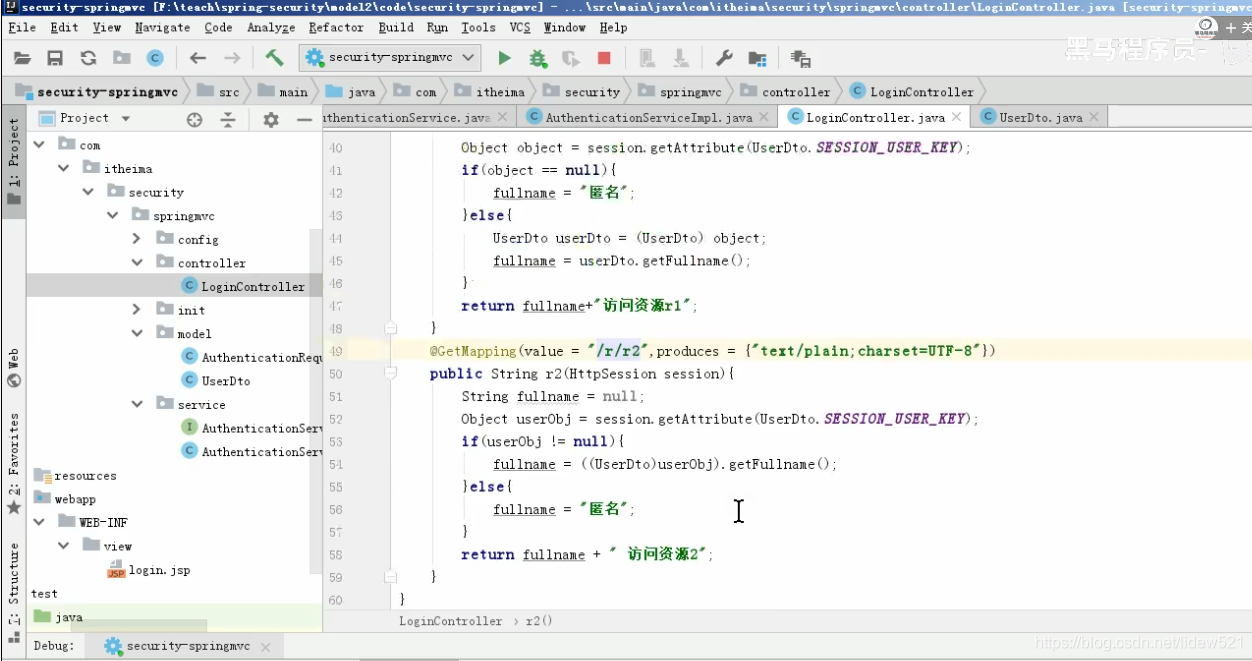This screenshot has height=661, width=1252.
Task: Collapse the com package node
Action: 39,145
